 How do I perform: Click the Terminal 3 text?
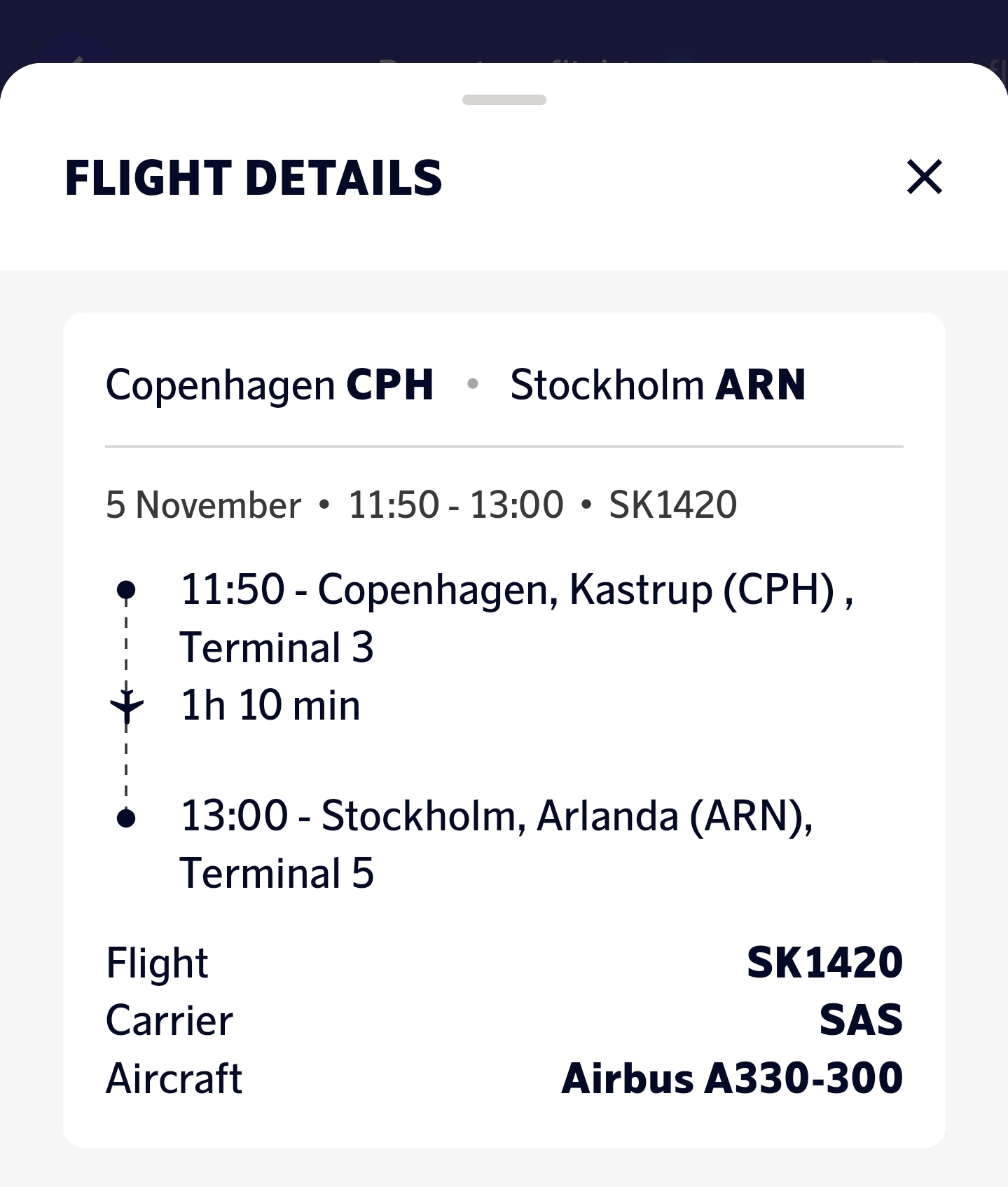pos(277,647)
